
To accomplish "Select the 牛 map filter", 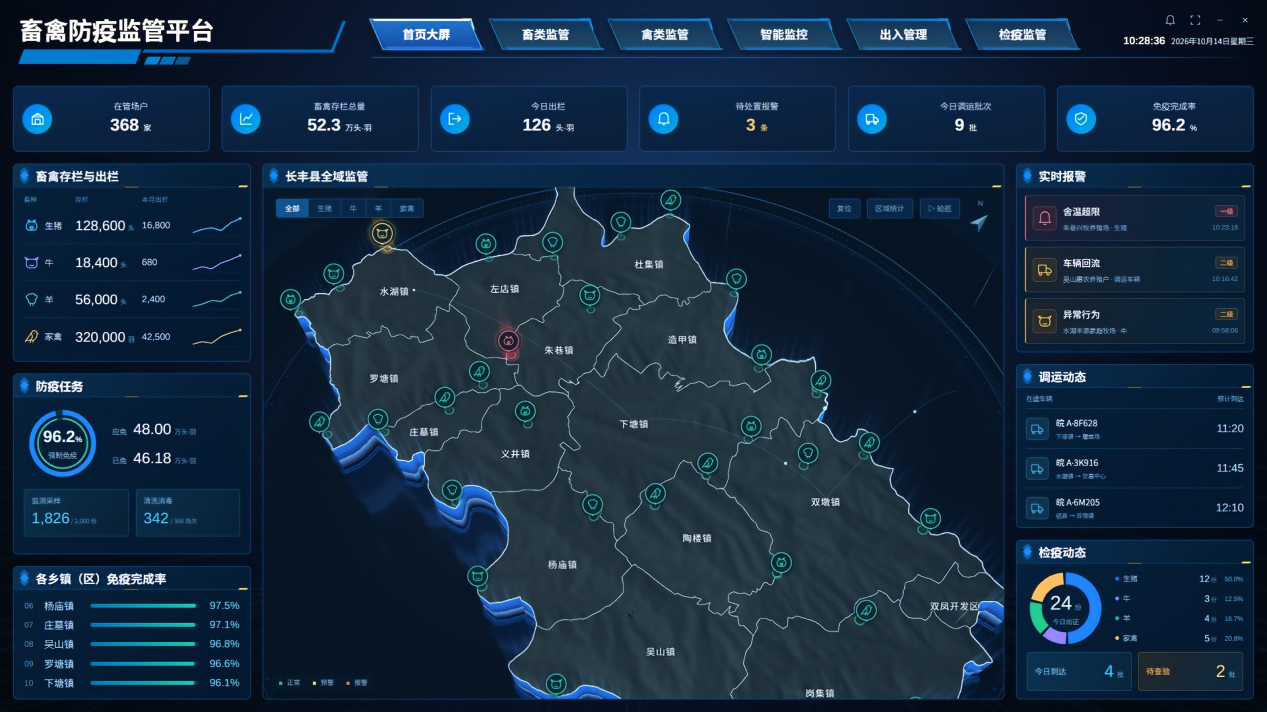I will click(353, 209).
